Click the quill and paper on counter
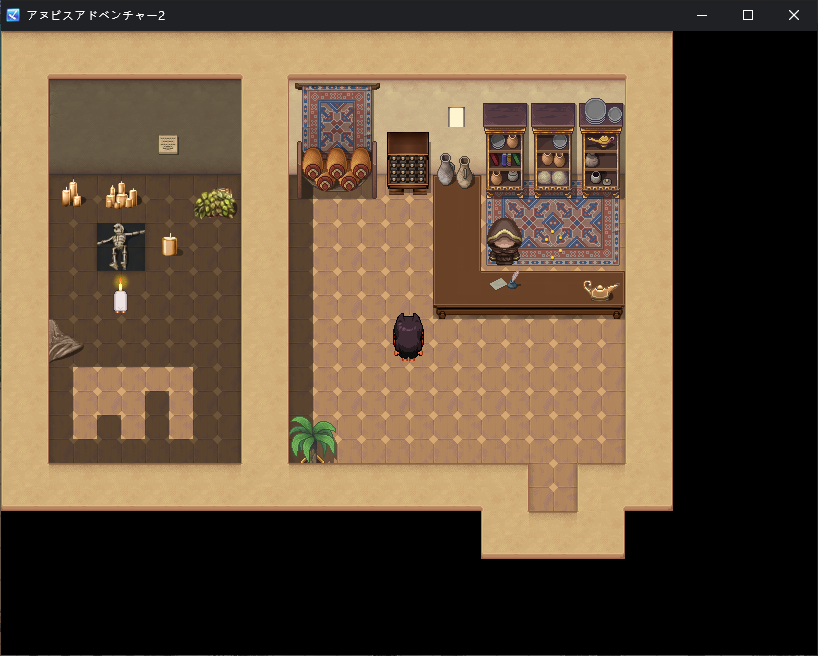This screenshot has width=818, height=656. click(x=504, y=281)
